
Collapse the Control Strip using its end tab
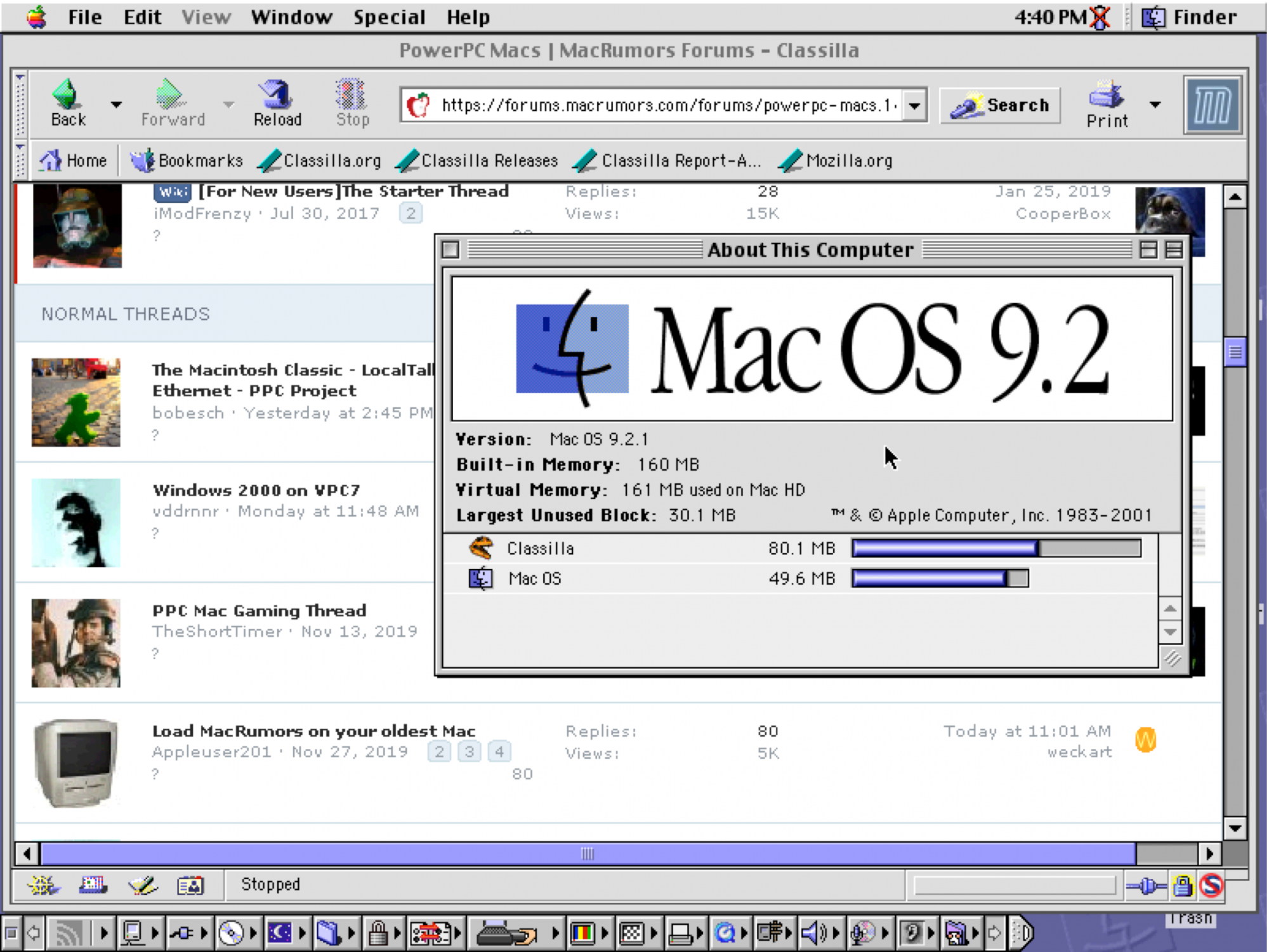click(x=1023, y=933)
